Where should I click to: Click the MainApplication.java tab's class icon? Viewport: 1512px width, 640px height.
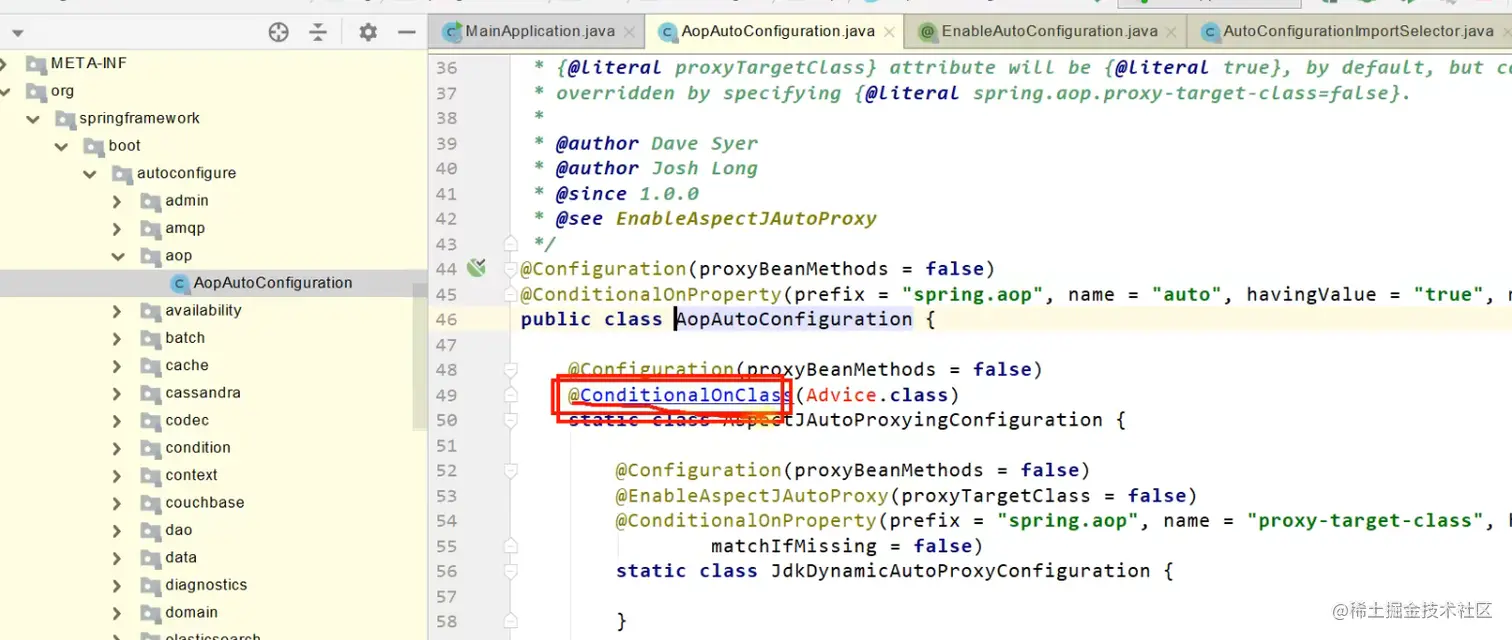tap(452, 32)
